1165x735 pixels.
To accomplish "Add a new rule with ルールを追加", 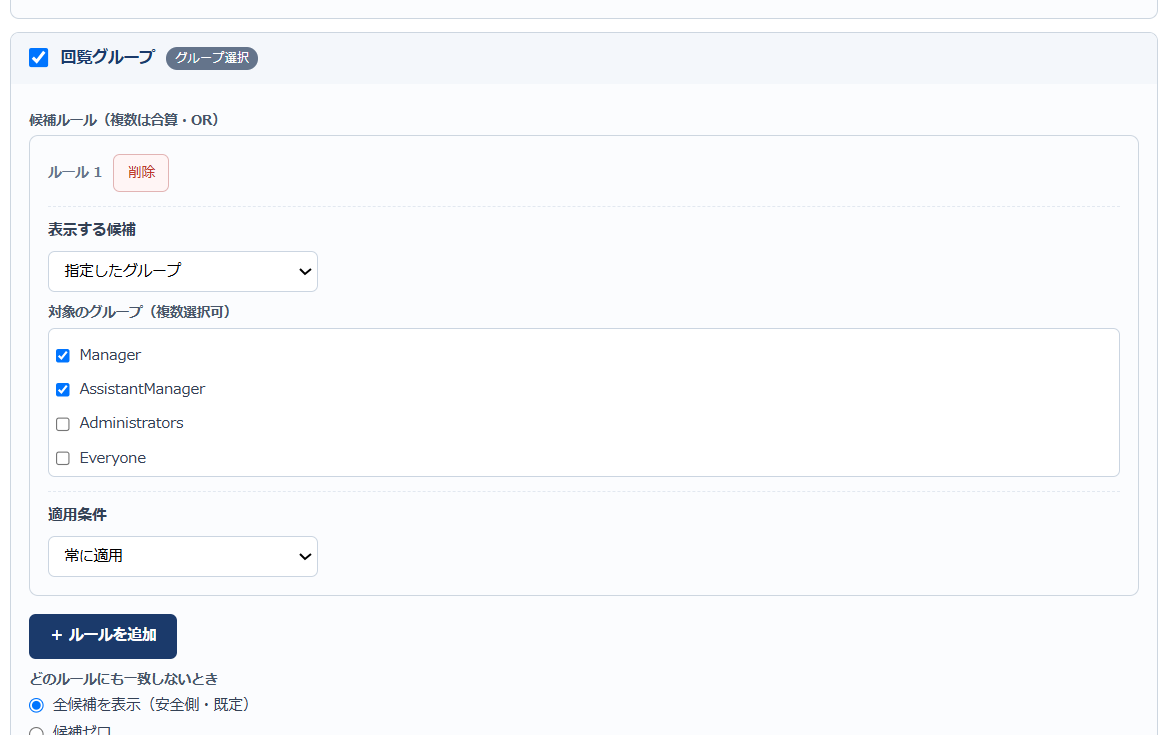I will 103,636.
